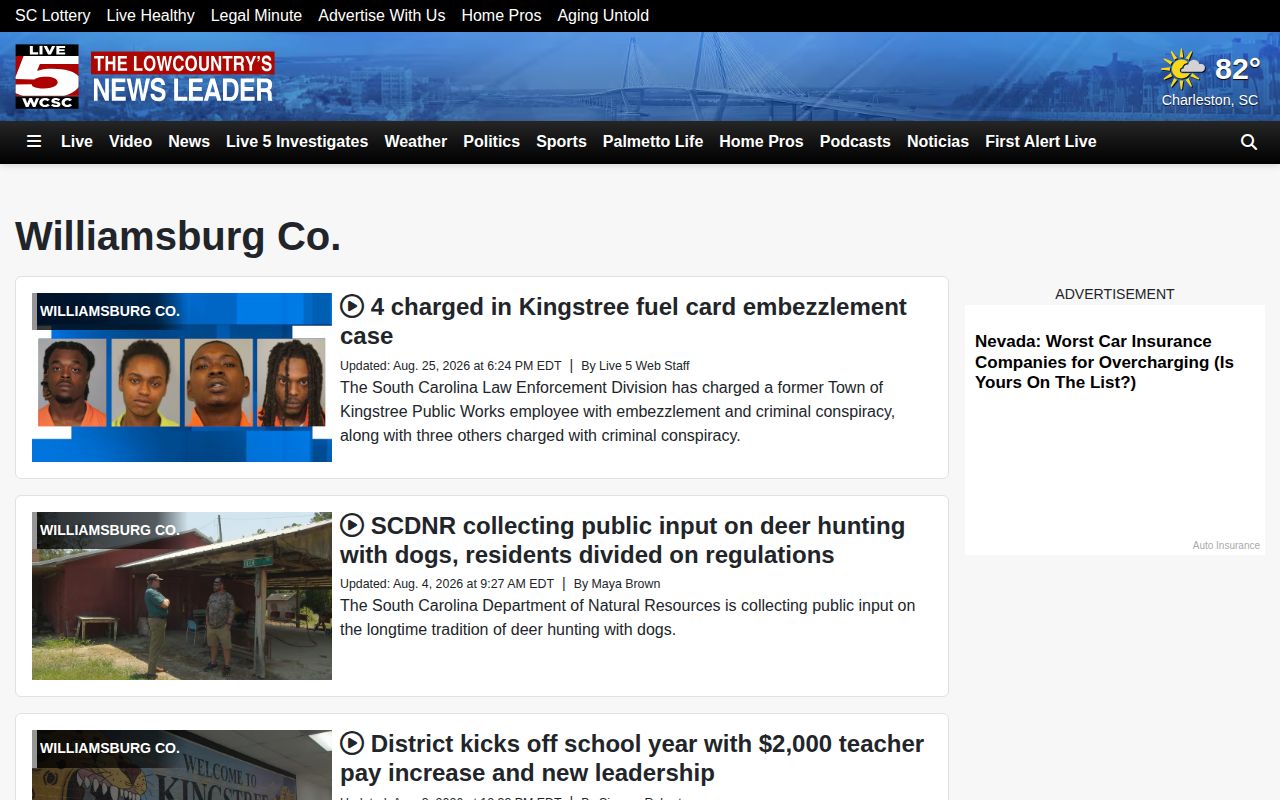Open Podcasts section
The image size is (1280, 800).
click(x=855, y=142)
